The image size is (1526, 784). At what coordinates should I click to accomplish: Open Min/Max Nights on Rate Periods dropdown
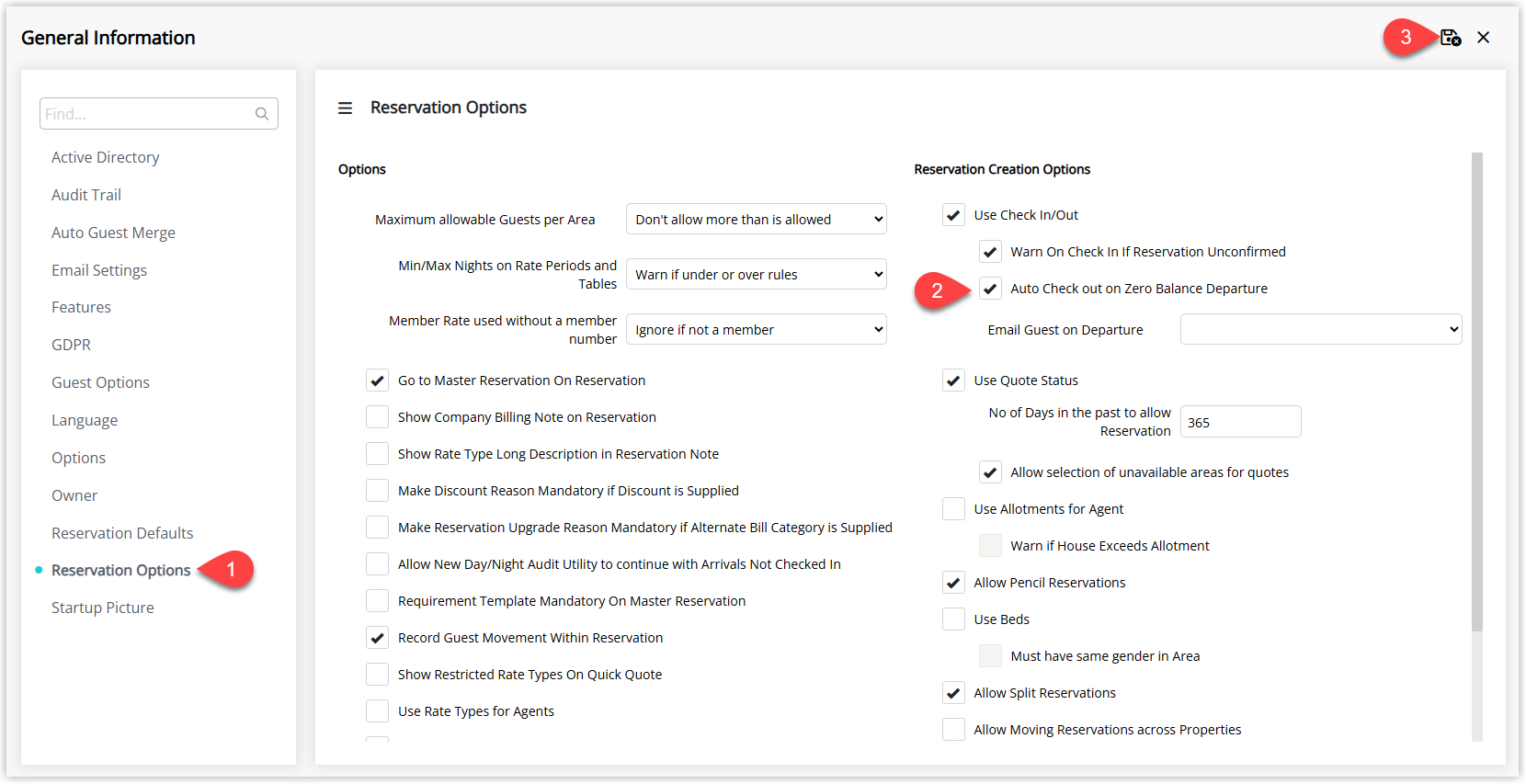click(756, 275)
